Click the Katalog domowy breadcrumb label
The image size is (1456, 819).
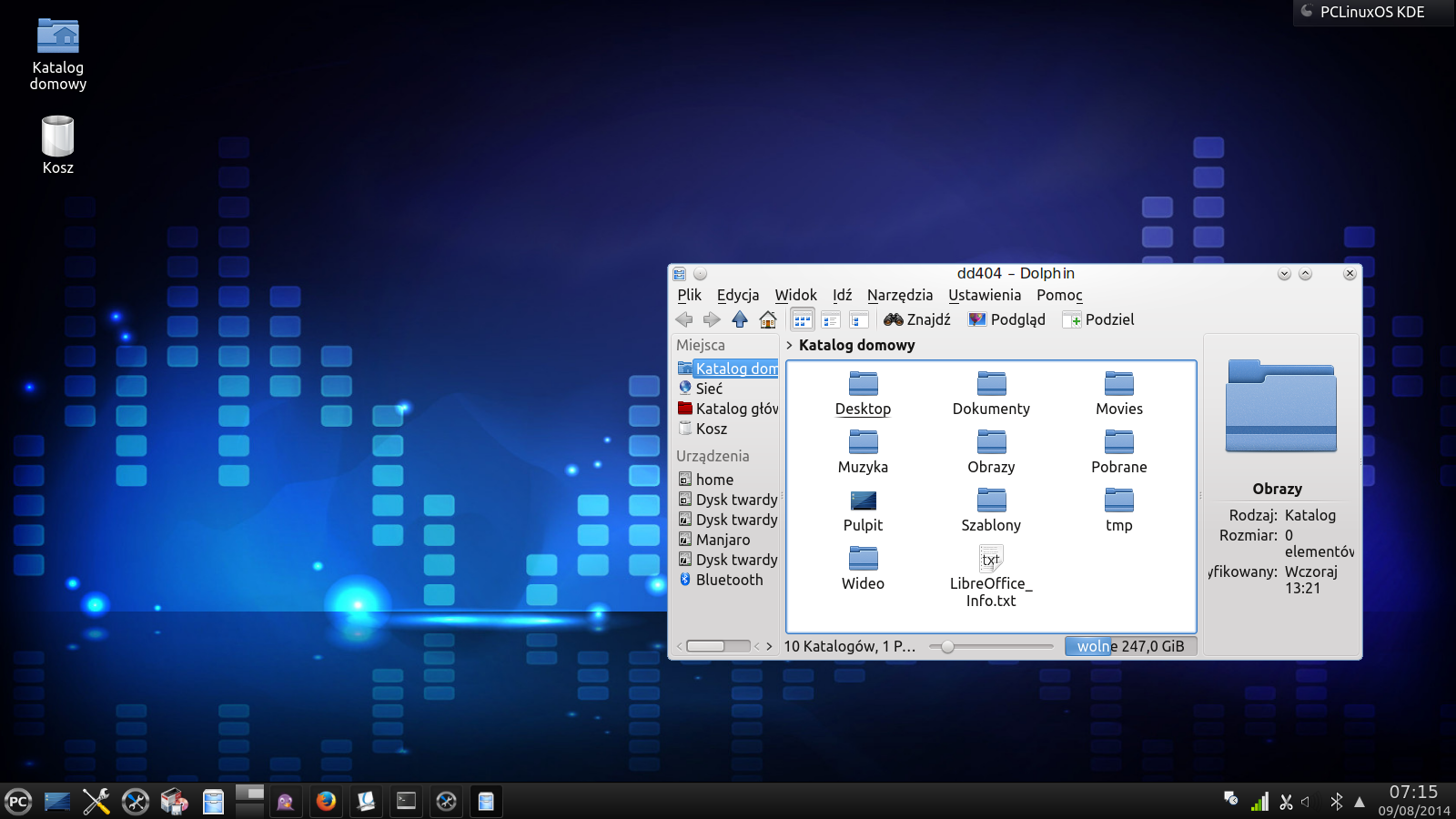click(x=856, y=345)
